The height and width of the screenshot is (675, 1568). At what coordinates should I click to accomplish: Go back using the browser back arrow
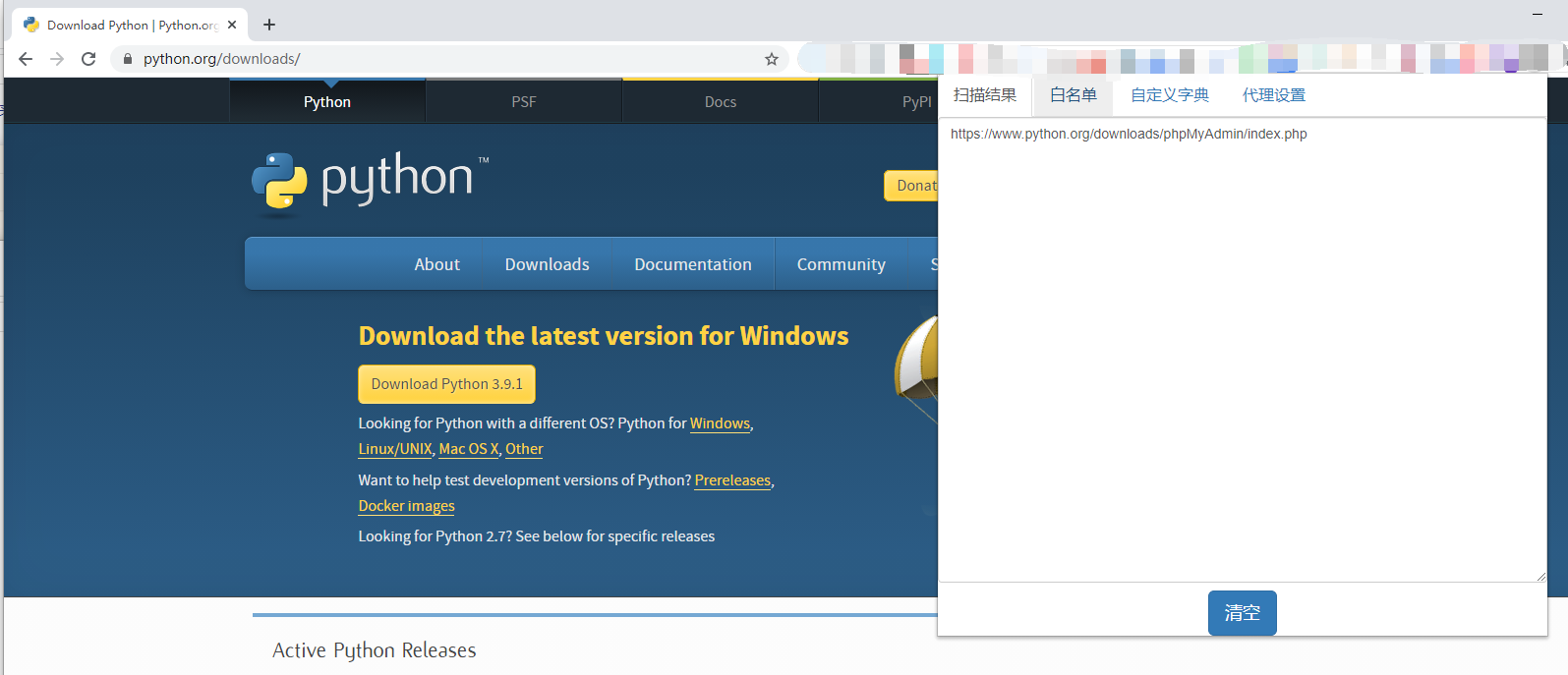tap(26, 59)
